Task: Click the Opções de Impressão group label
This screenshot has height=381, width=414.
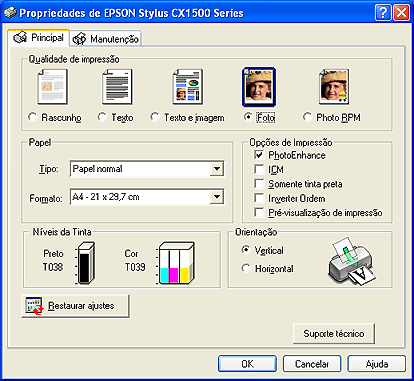Action: [291, 142]
